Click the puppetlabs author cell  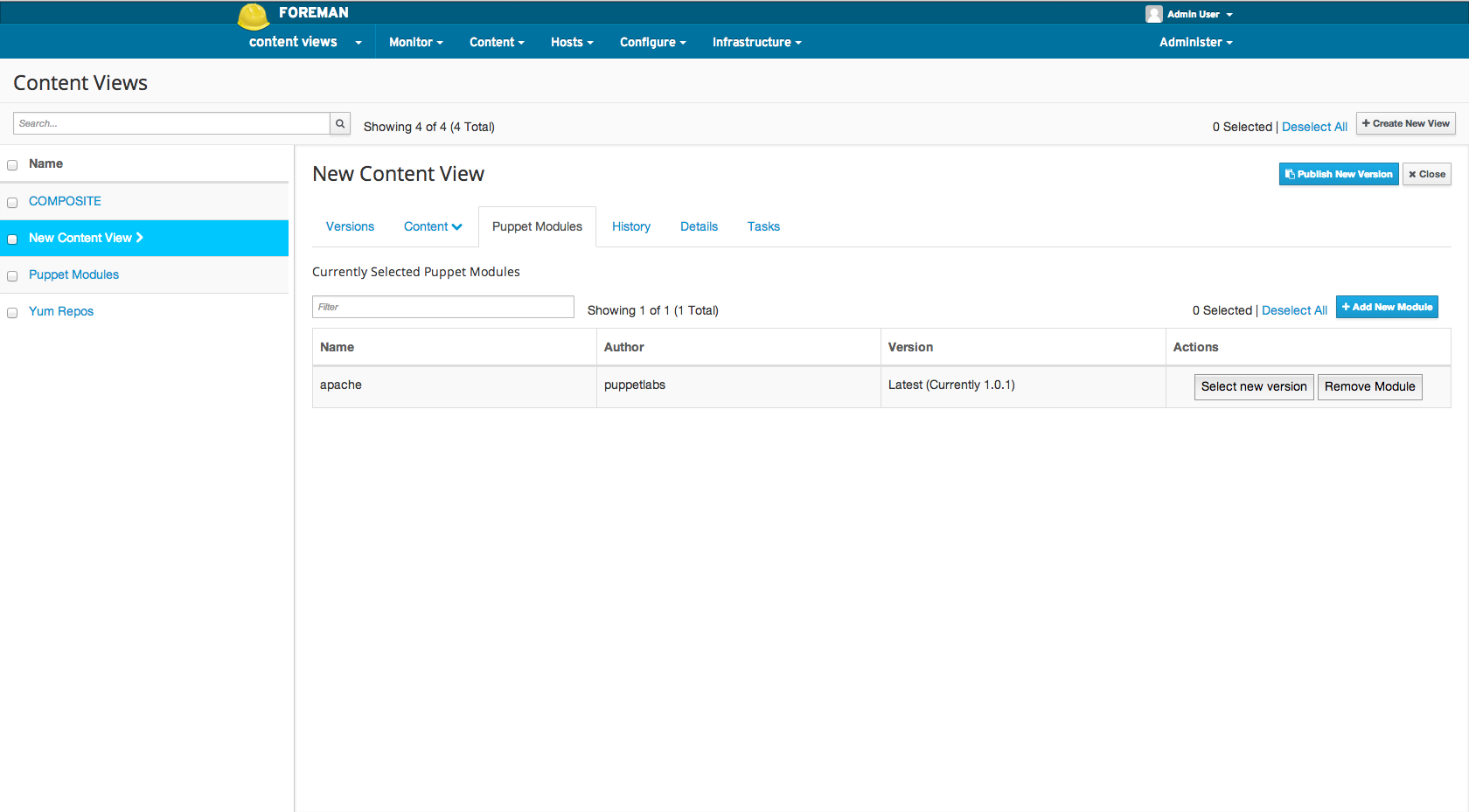739,386
